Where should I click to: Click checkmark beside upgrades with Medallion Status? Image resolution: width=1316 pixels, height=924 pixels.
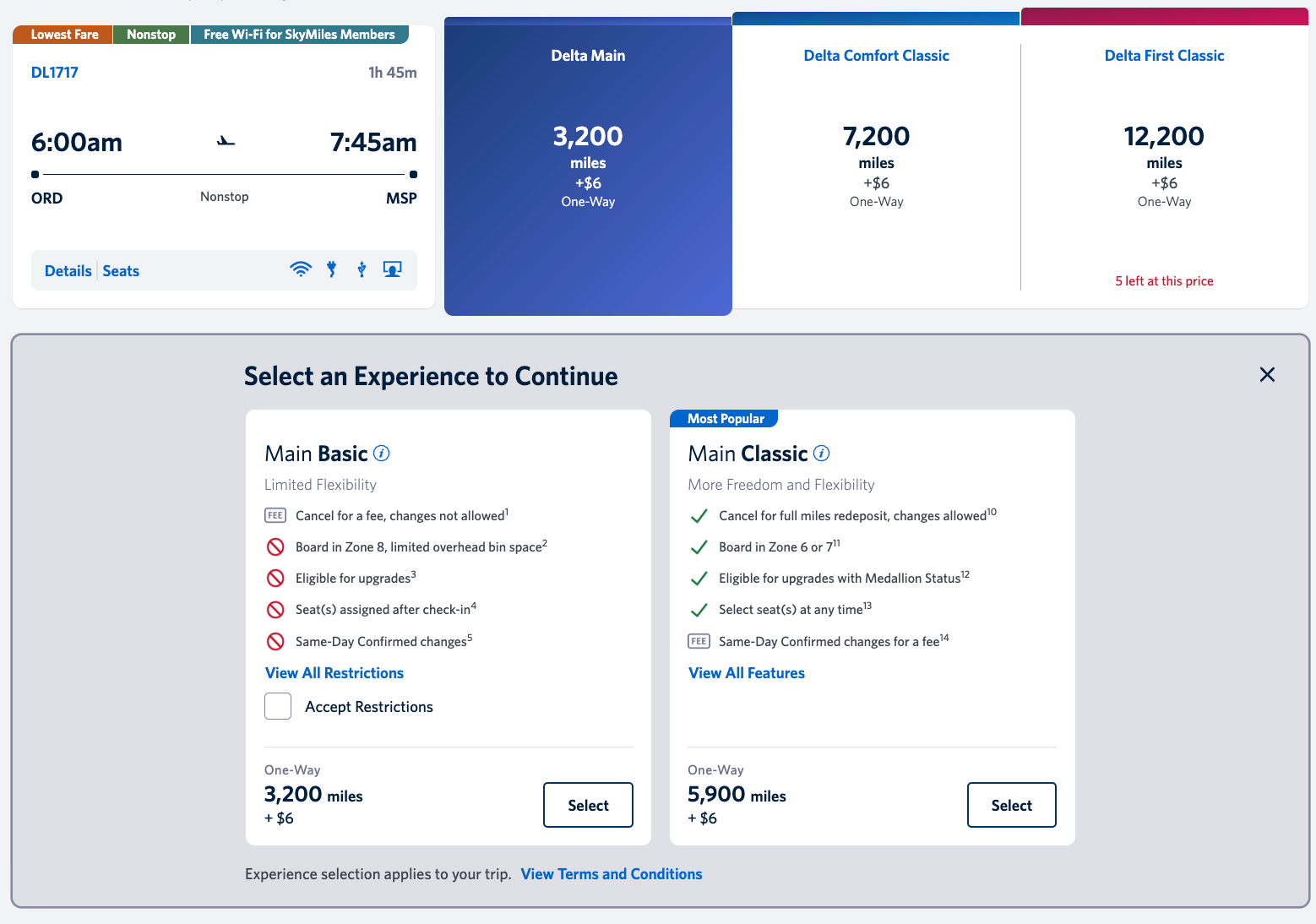point(699,579)
